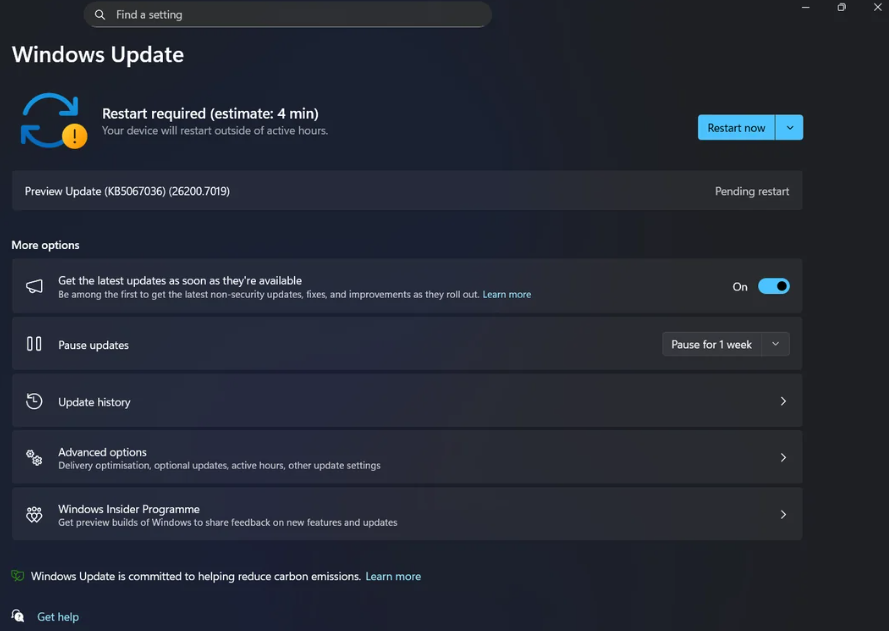The height and width of the screenshot is (631, 889).
Task: Click the gears icon for Advanced options
Action: click(x=34, y=458)
